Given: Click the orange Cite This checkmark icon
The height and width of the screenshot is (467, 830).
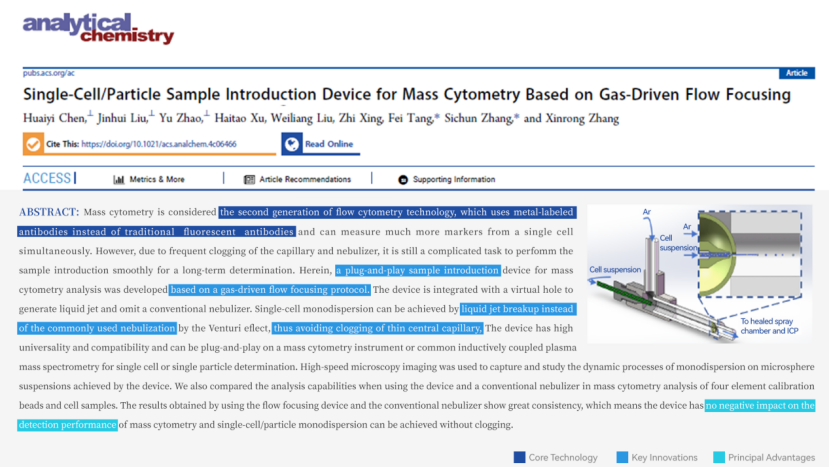Looking at the screenshot, I should tap(33, 144).
